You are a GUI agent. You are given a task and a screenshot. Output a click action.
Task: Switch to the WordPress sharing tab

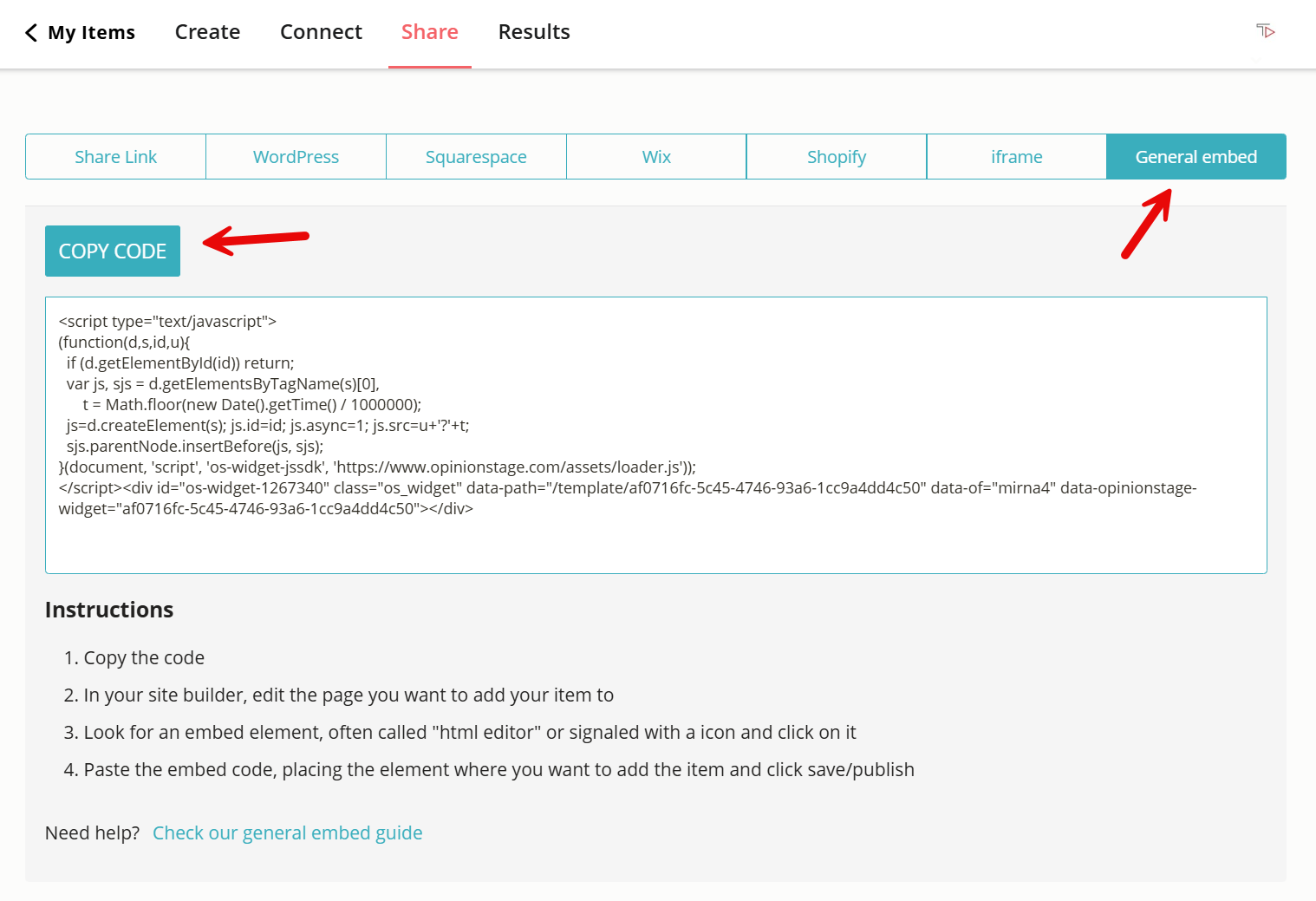296,156
